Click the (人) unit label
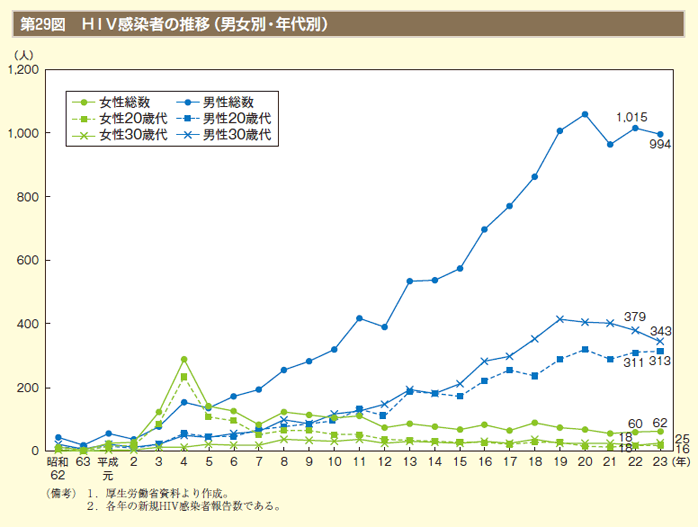 point(24,55)
